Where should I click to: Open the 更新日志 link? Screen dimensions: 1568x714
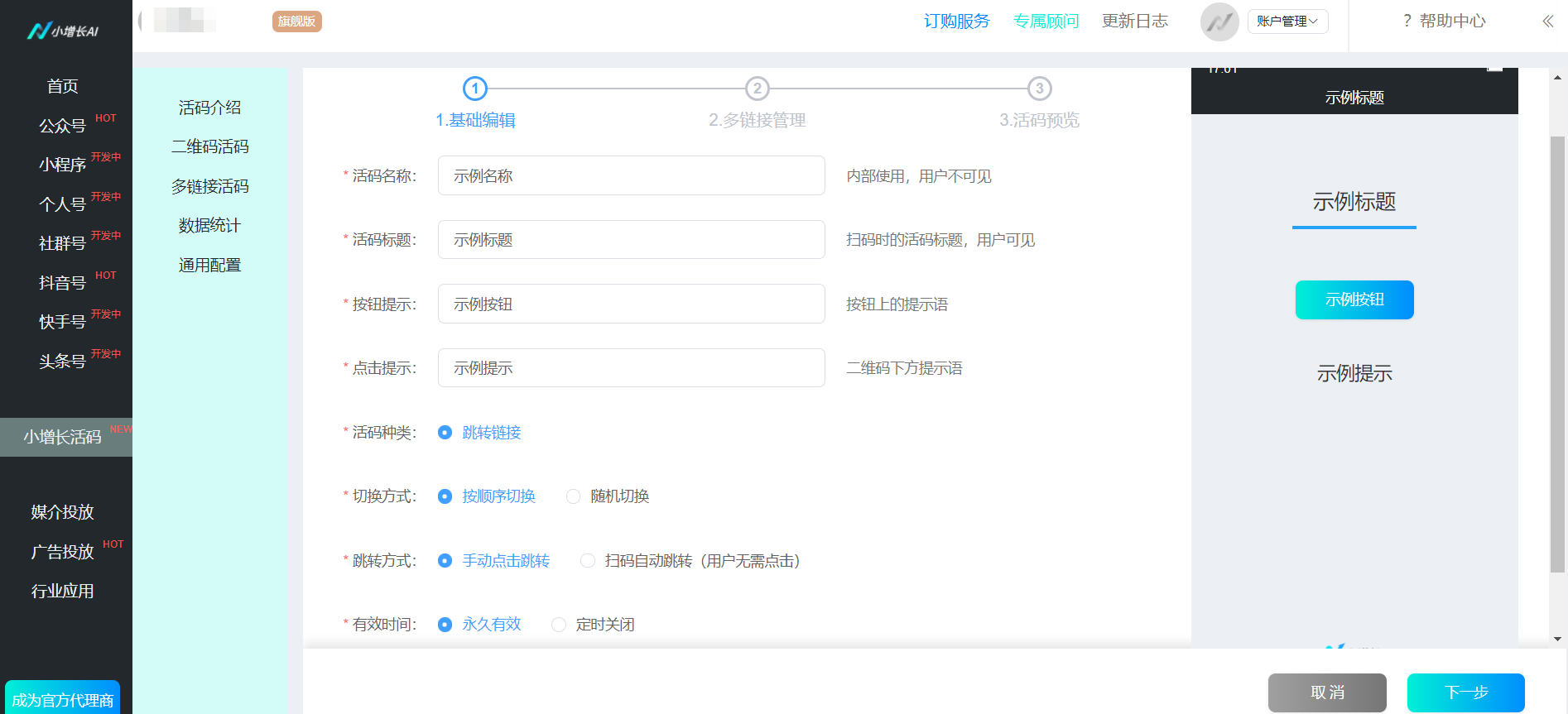pos(1135,22)
